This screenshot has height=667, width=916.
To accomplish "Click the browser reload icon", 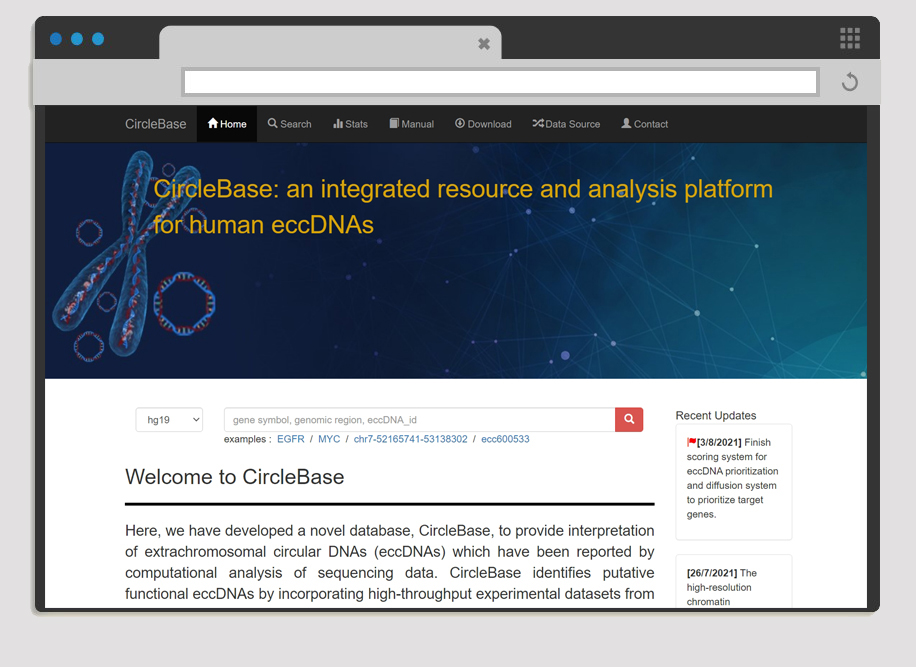I will [849, 82].
